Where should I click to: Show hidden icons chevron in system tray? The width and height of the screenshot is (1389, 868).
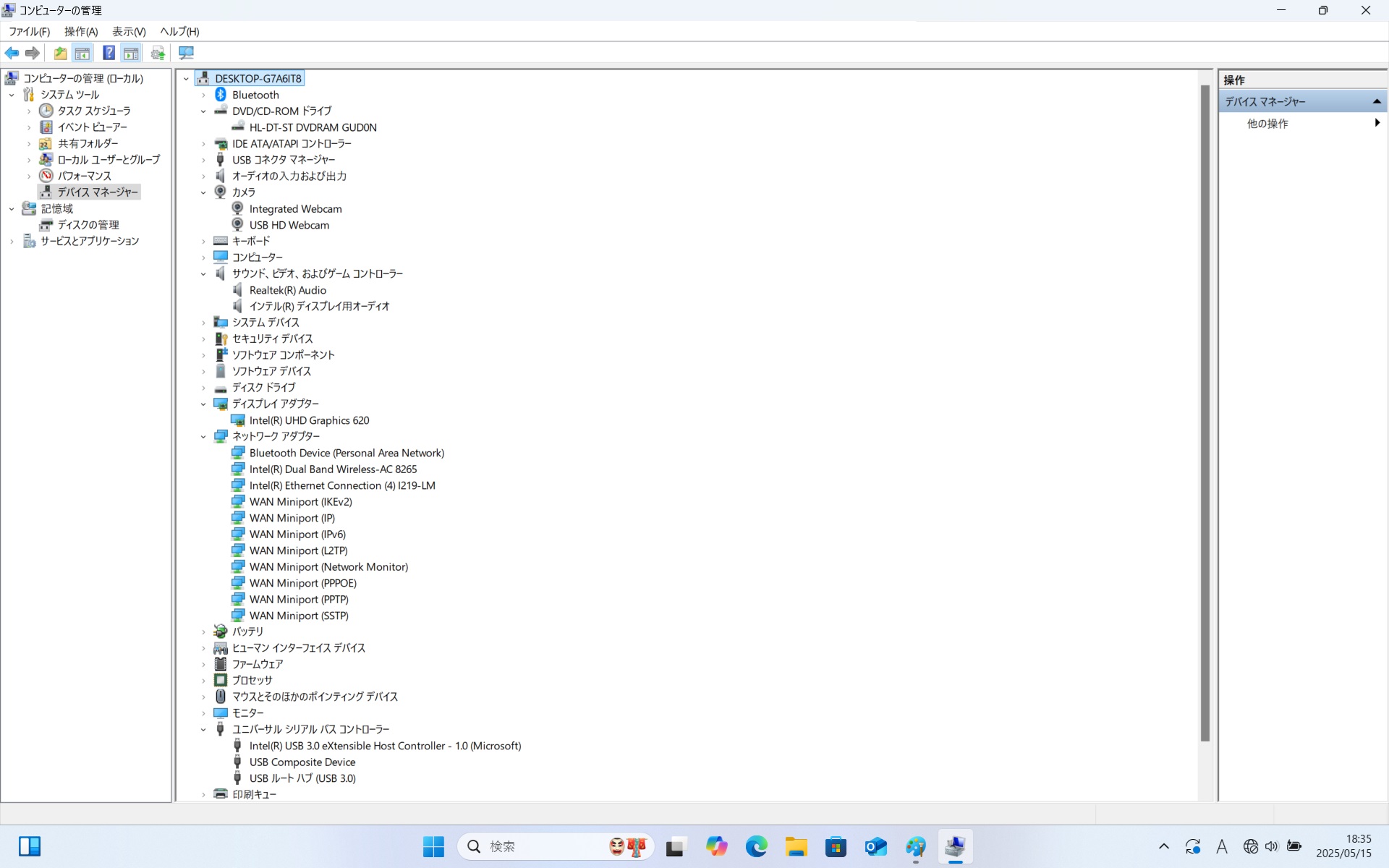coord(1163,846)
